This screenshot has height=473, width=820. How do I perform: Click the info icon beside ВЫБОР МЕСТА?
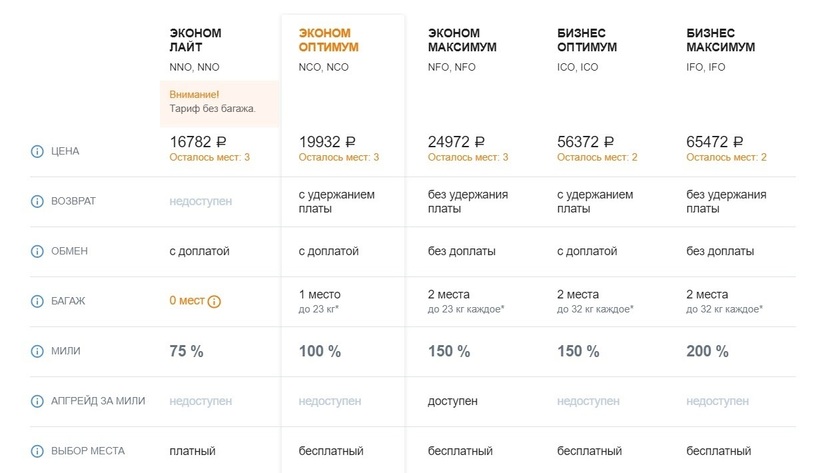37,451
